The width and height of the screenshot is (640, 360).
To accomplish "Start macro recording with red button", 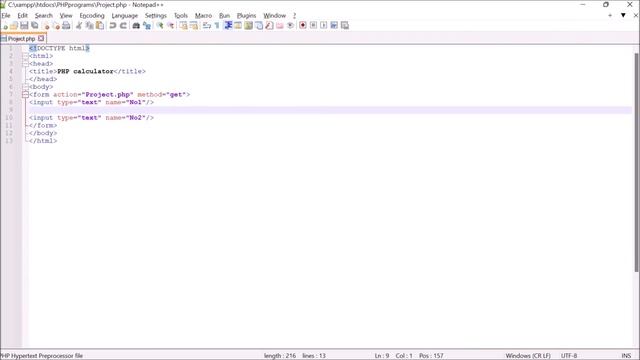I will coord(302,26).
